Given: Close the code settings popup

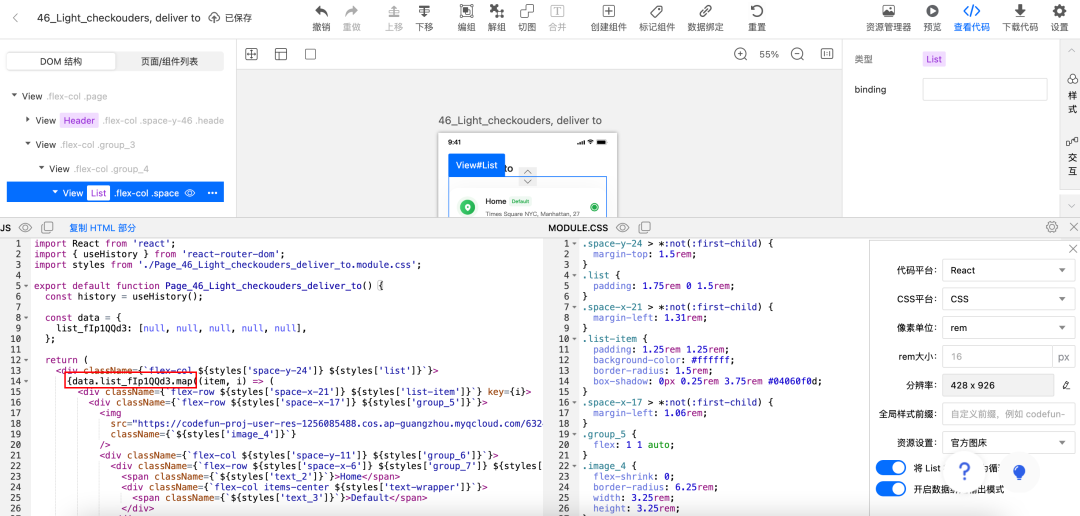Looking at the screenshot, I should pyautogui.click(x=1072, y=248).
